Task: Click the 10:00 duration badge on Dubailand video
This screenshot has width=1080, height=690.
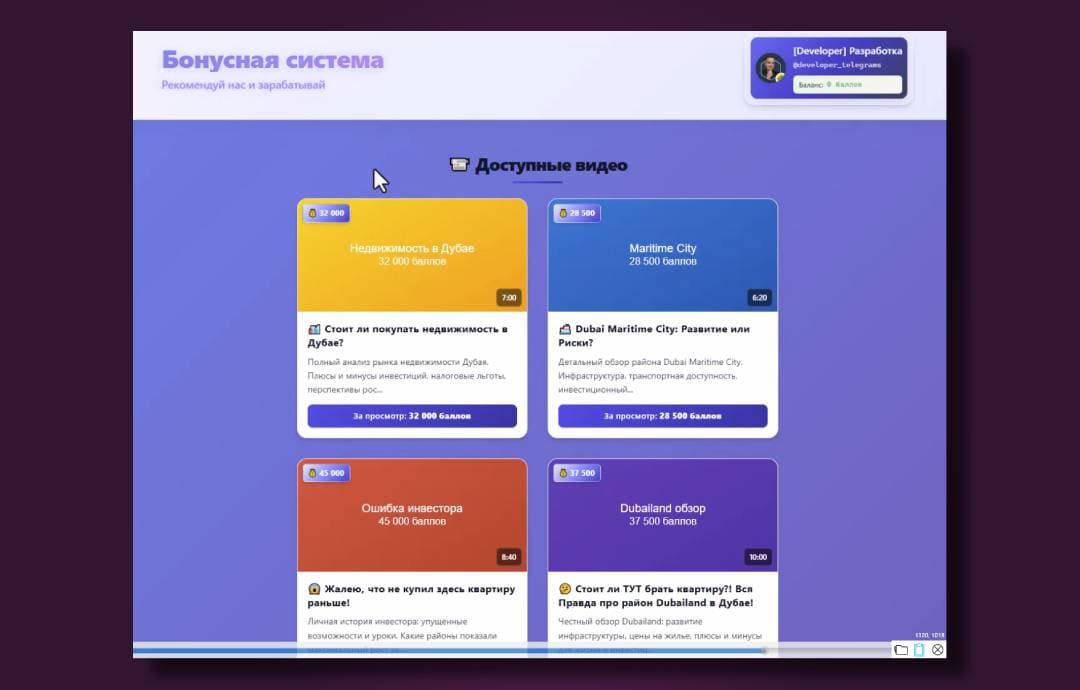Action: [x=758, y=557]
